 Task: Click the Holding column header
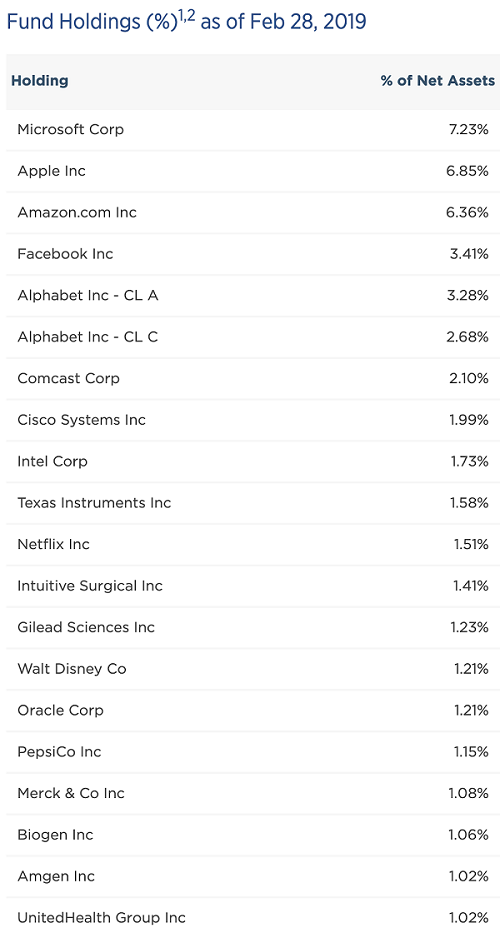(40, 80)
